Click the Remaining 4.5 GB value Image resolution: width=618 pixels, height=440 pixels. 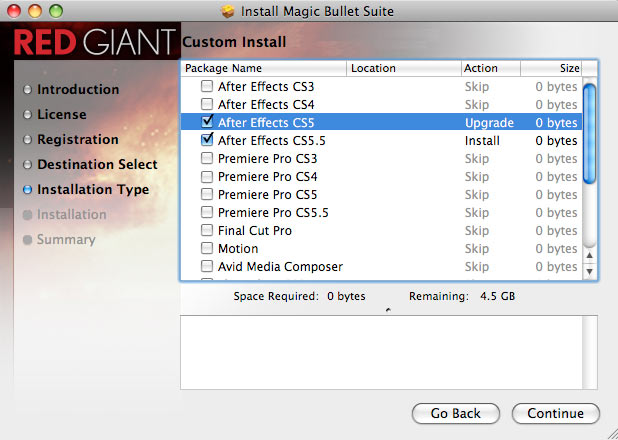[497, 296]
